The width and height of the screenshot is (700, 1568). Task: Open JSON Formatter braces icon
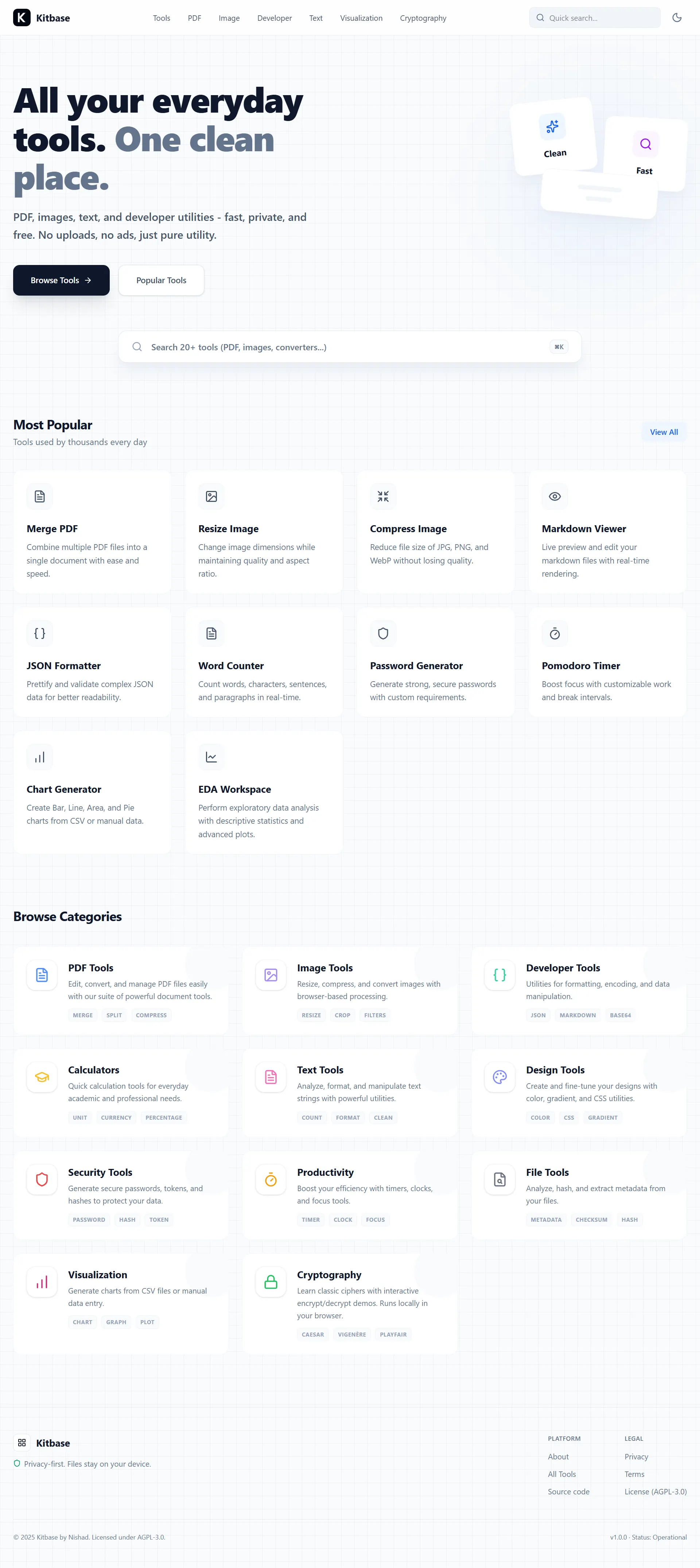pos(40,633)
